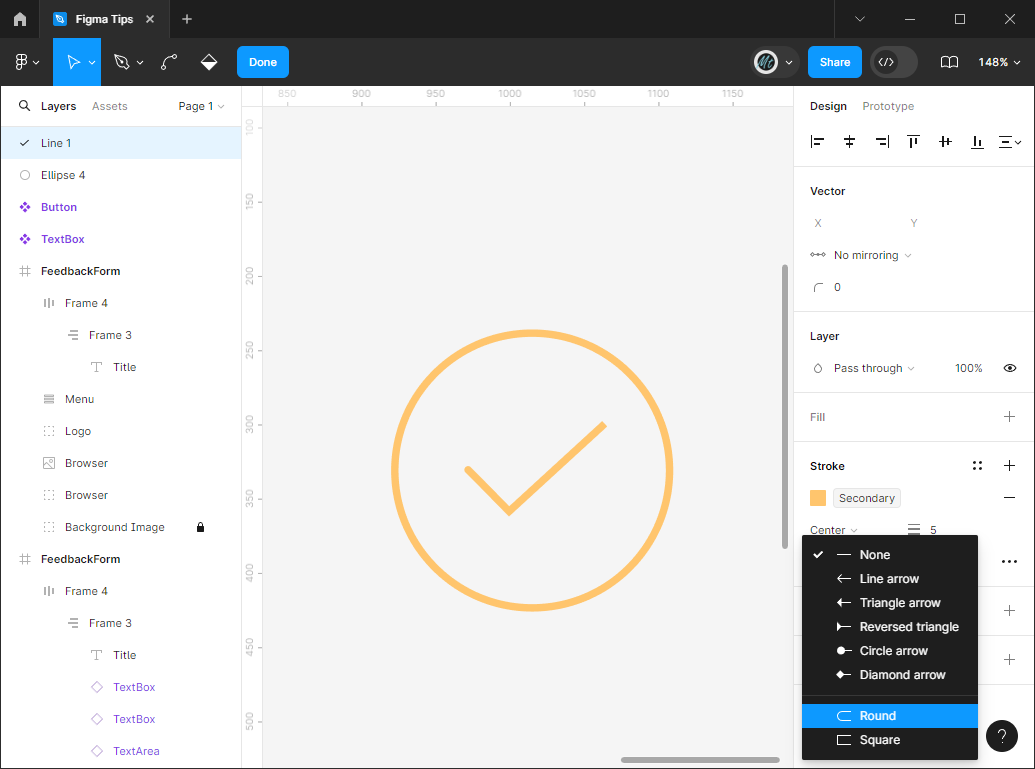Open the Figma main menu icon

pos(22,62)
